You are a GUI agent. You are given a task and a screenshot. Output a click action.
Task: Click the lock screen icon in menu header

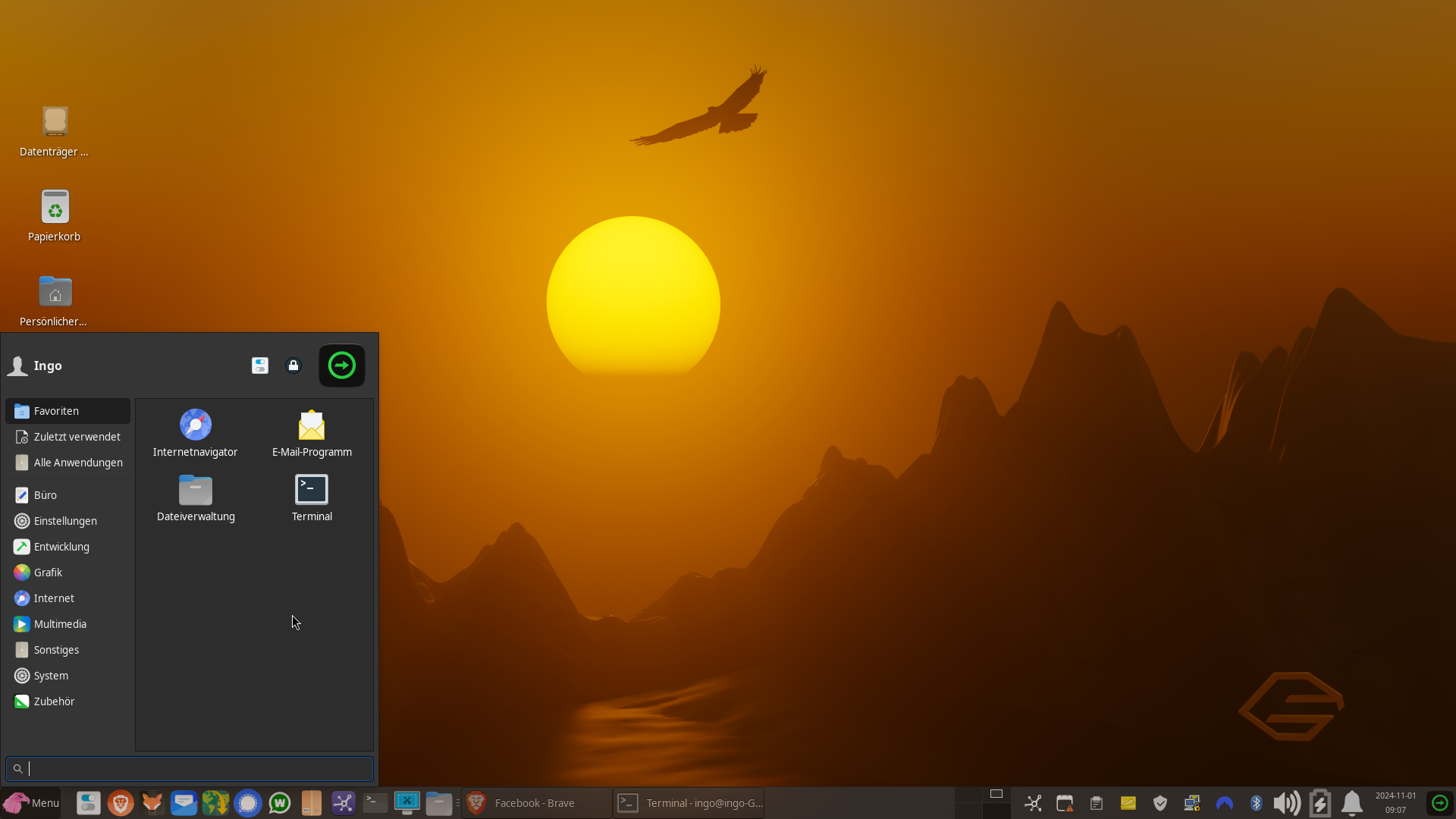click(293, 366)
